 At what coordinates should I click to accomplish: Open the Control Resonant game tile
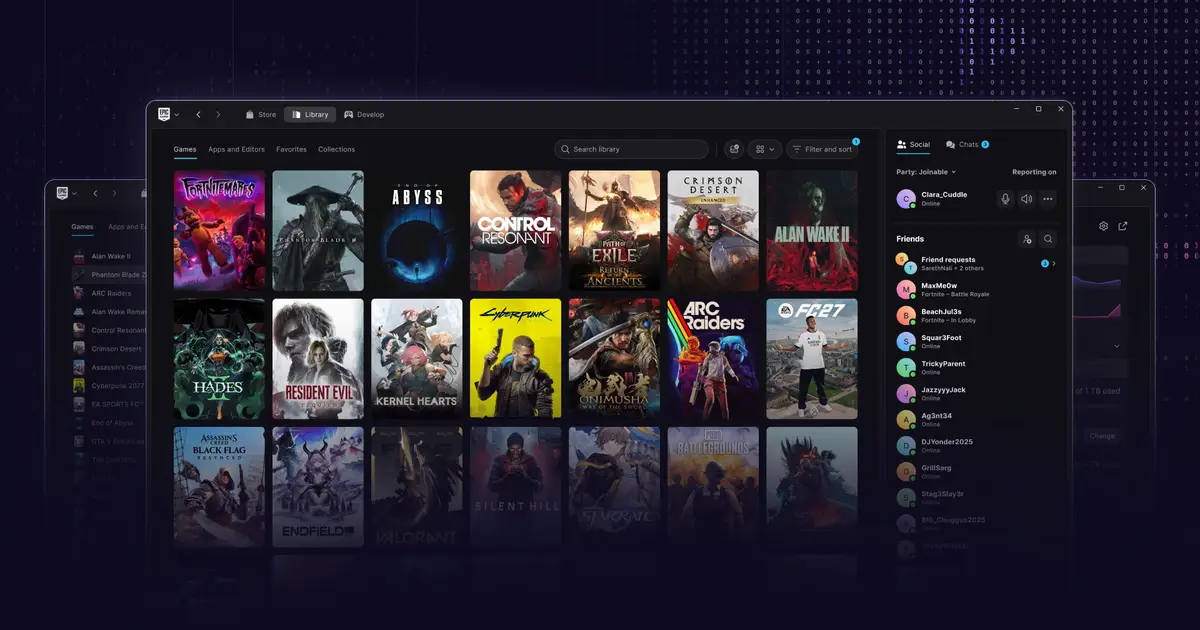click(x=516, y=230)
